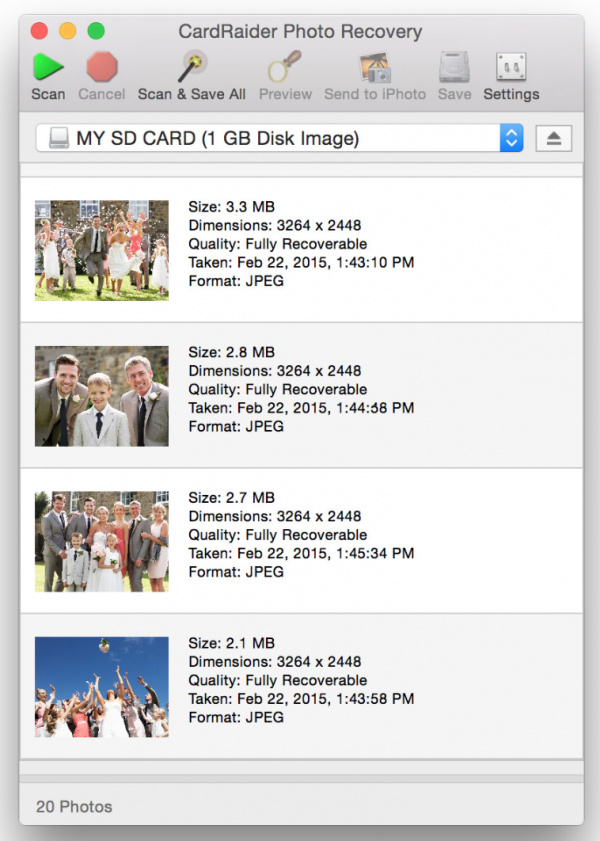The image size is (600, 841).
Task: Click the 20 Photos status label
Action: [x=74, y=806]
